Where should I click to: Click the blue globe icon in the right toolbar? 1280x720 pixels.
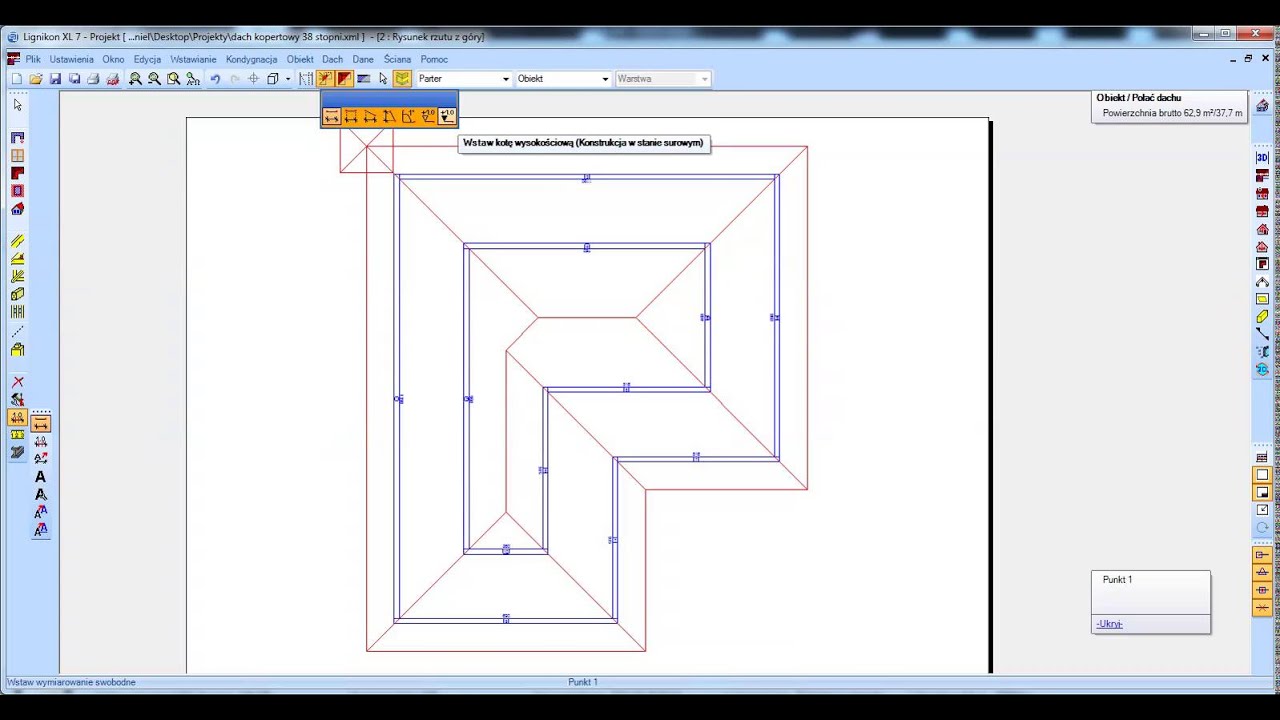tap(1262, 369)
